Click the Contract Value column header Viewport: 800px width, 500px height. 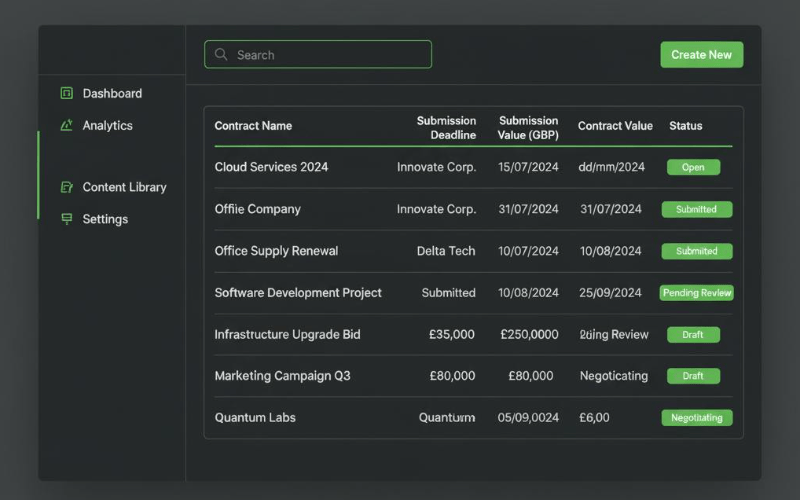pyautogui.click(x=615, y=126)
